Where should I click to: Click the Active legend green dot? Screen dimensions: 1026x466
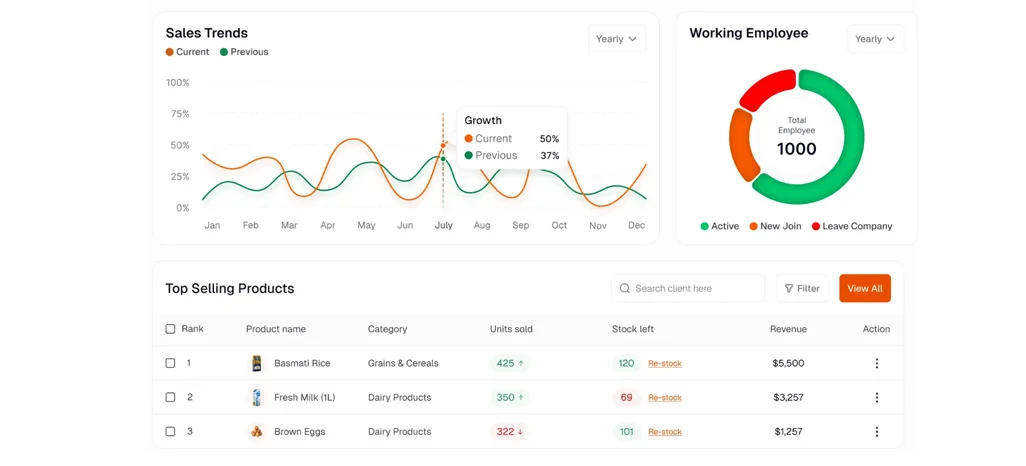pyautogui.click(x=704, y=226)
